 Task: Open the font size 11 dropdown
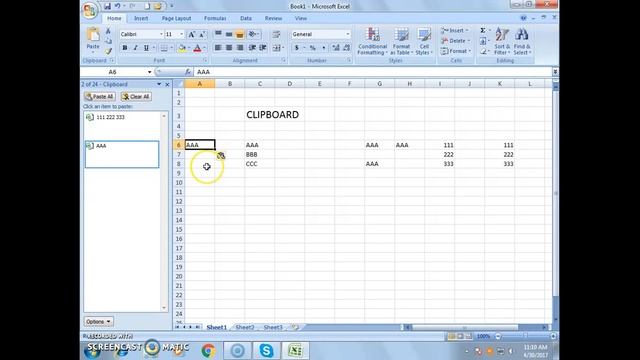pyautogui.click(x=182, y=34)
